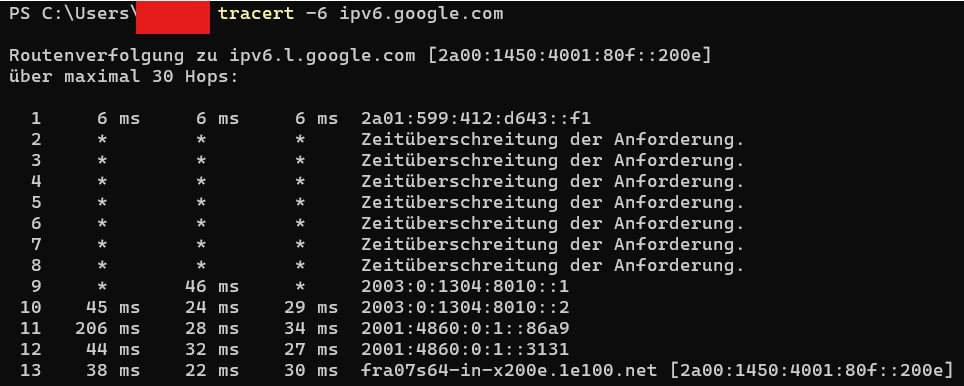Click hop 12 address 2001:4860:0:1::3131
Viewport: 964px width, 386px height.
tap(465, 350)
